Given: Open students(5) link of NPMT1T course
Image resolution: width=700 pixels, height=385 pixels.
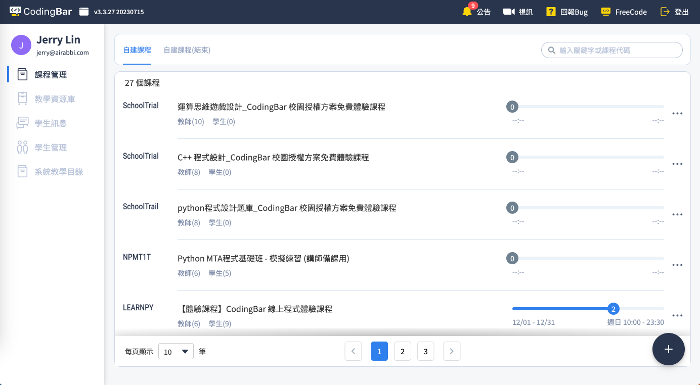Looking at the screenshot, I should tap(220, 273).
